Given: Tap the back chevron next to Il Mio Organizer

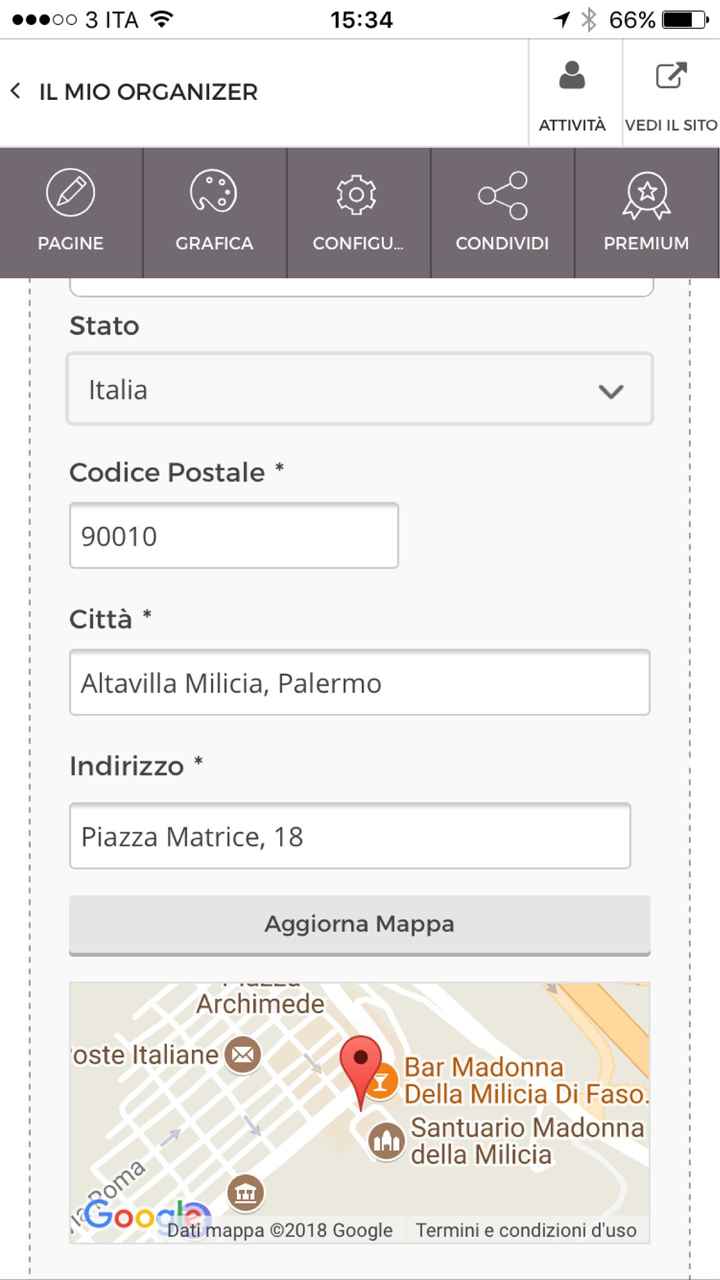Looking at the screenshot, I should 17,90.
